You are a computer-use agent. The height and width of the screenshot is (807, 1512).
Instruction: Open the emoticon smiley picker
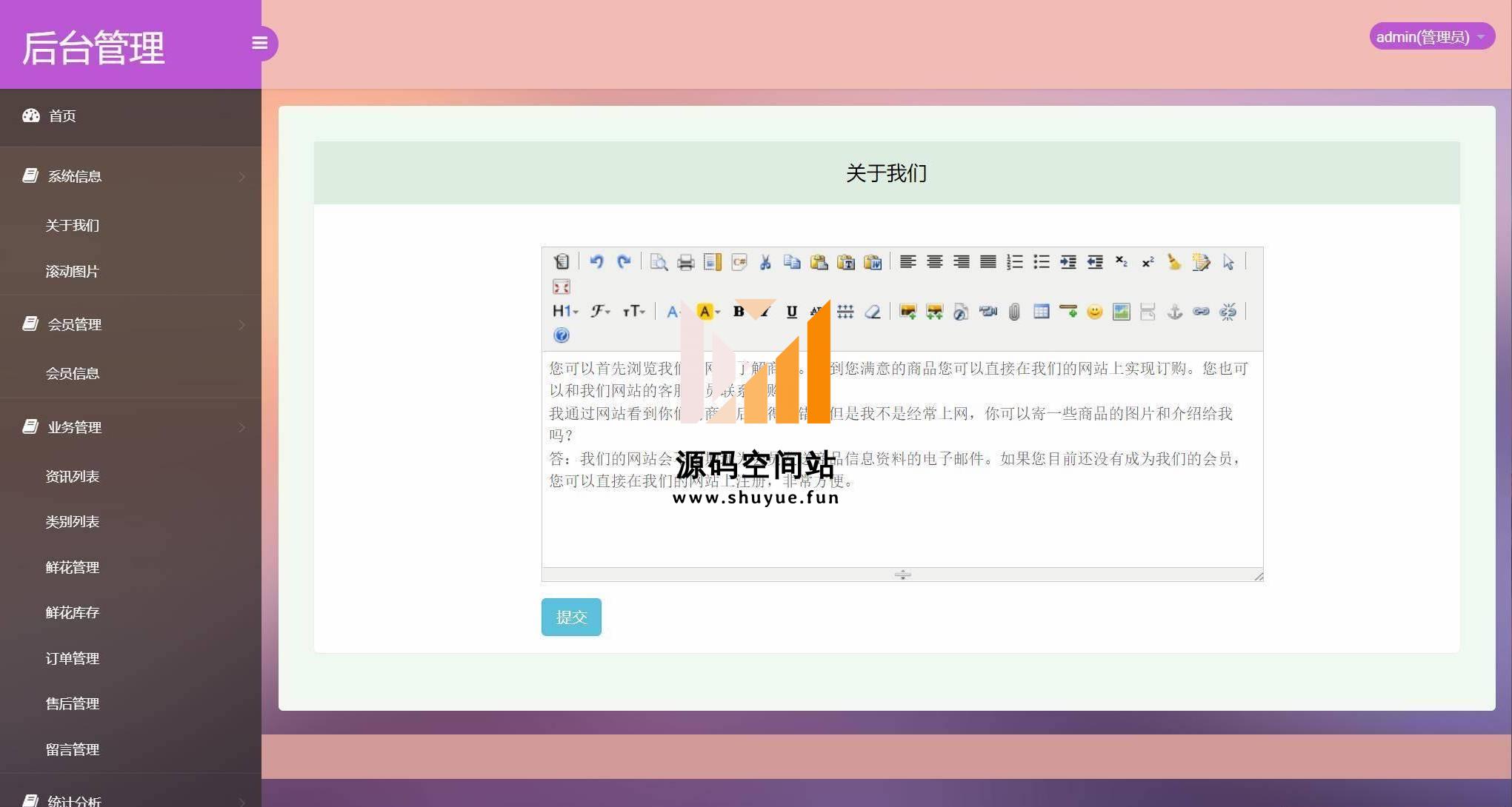pyautogui.click(x=1094, y=312)
